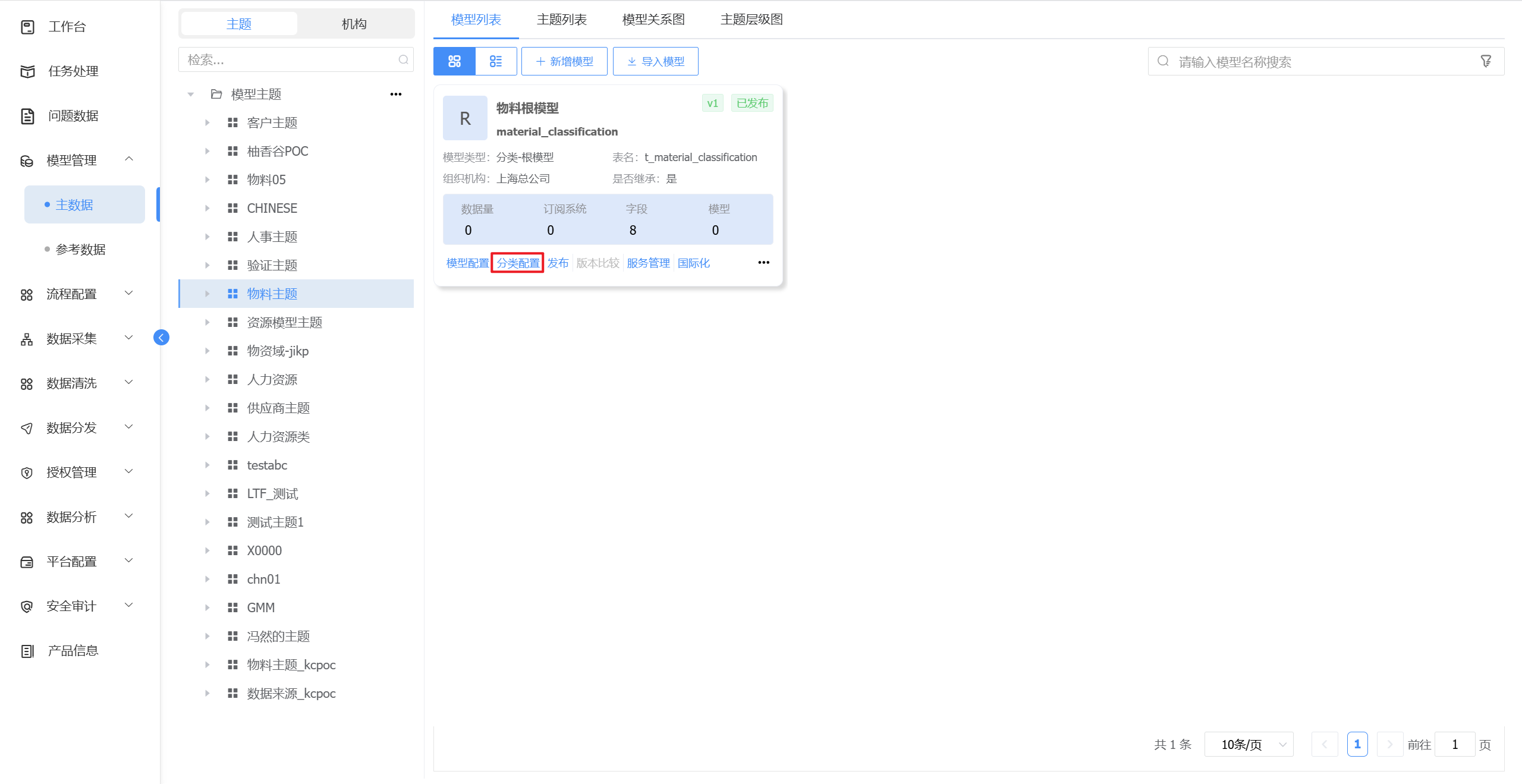Click the filter funnel icon

pyautogui.click(x=1486, y=61)
